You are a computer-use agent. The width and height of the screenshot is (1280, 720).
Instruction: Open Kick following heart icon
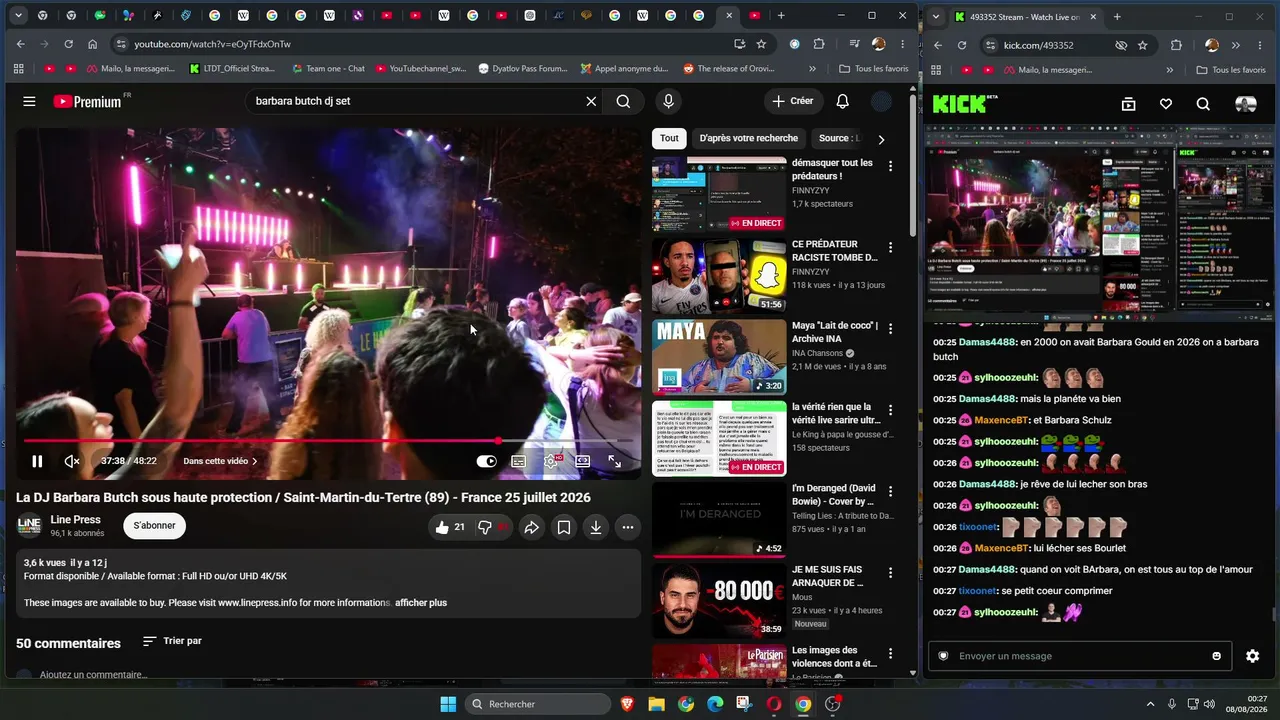[x=1166, y=104]
